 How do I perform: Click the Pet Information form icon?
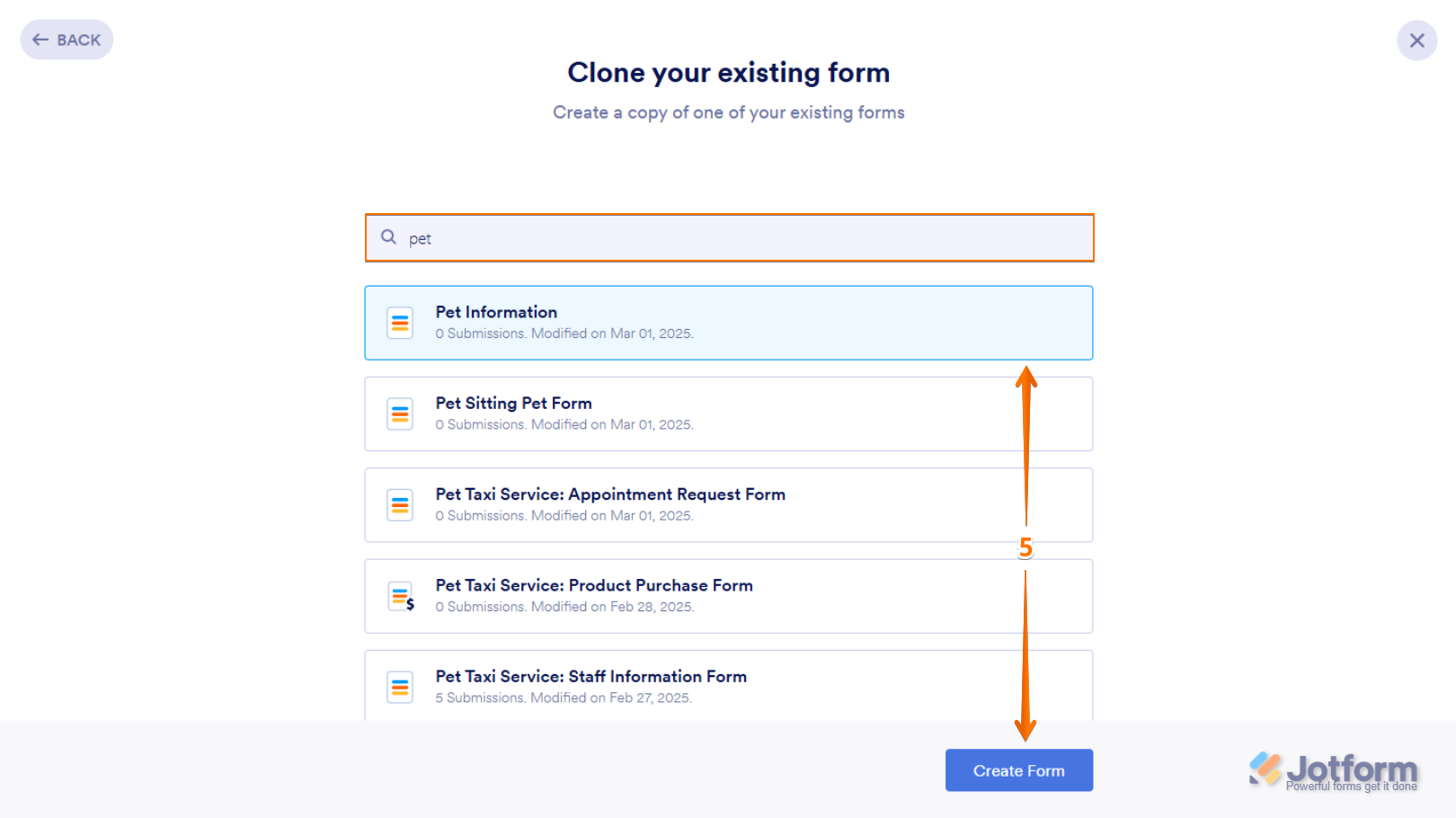(400, 323)
